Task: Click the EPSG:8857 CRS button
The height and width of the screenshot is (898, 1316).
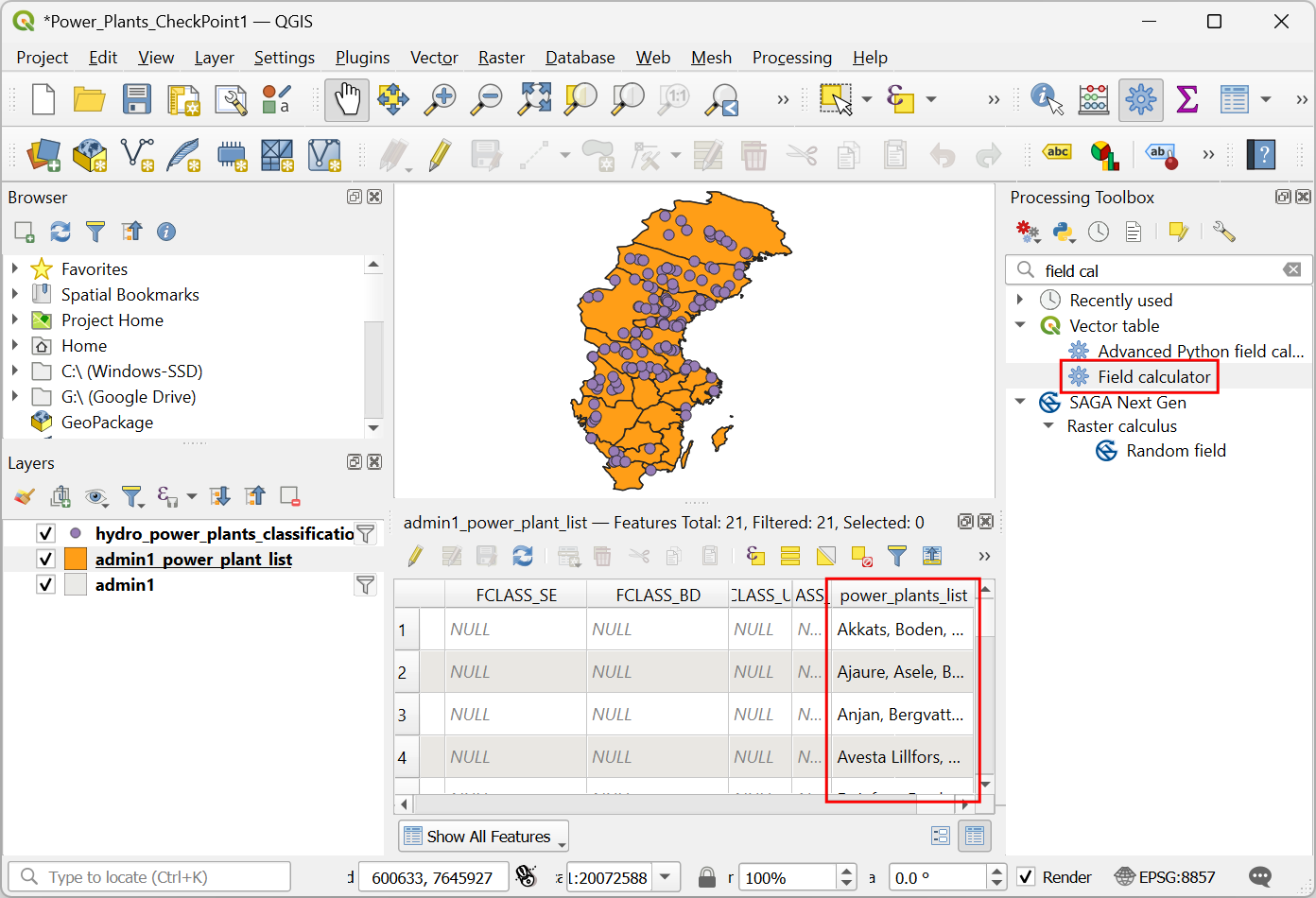Action: (x=1165, y=877)
